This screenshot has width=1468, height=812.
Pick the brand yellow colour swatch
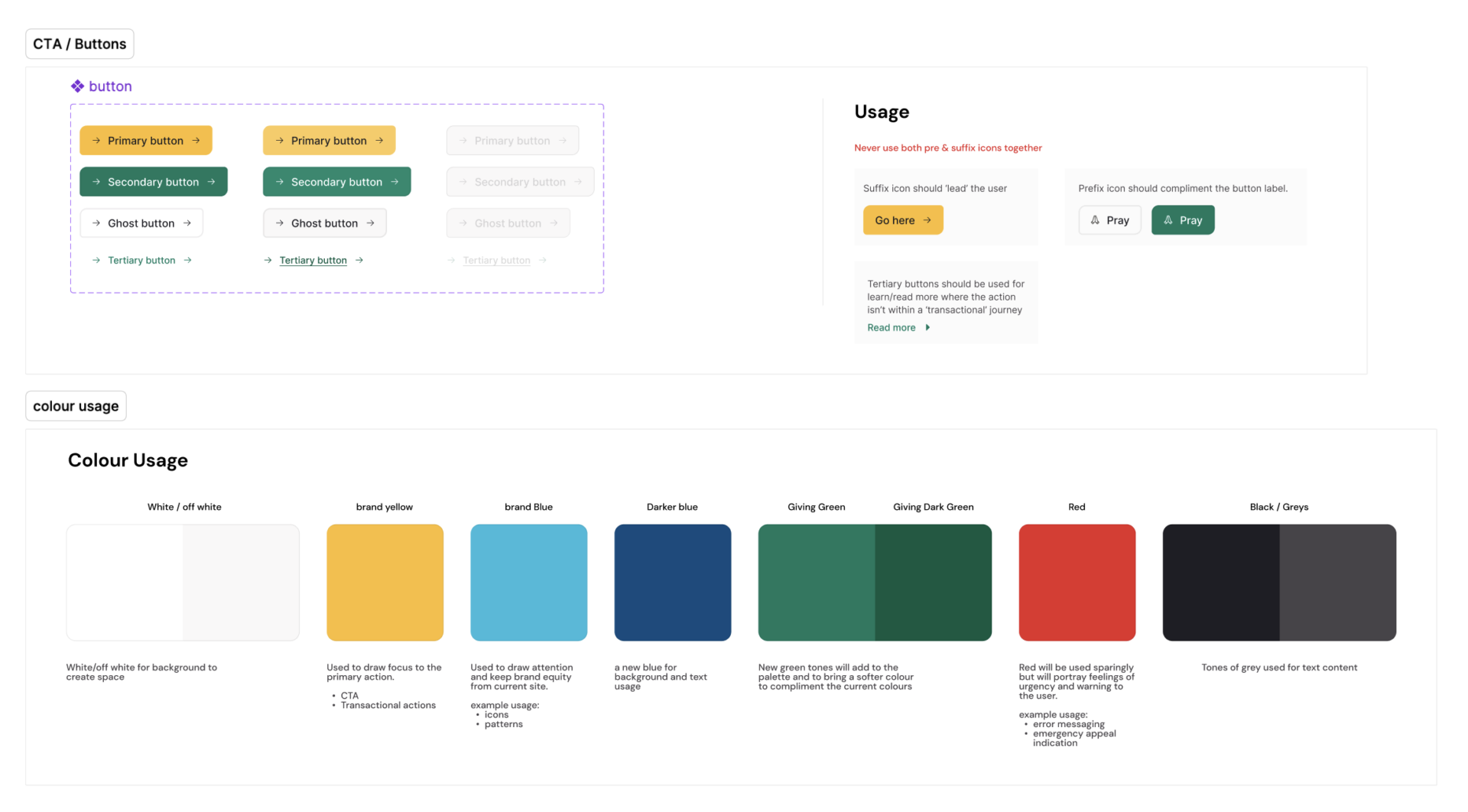pyautogui.click(x=385, y=583)
